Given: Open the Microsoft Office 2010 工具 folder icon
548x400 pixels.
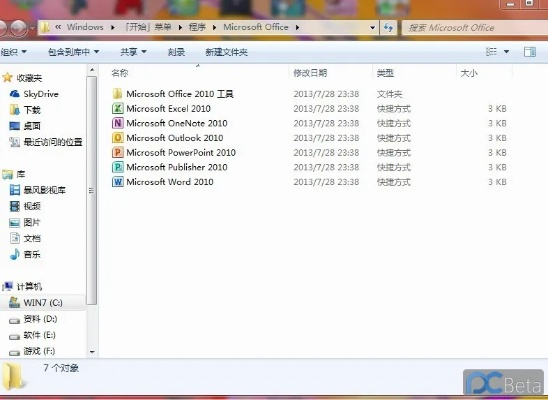Looking at the screenshot, I should (117, 94).
